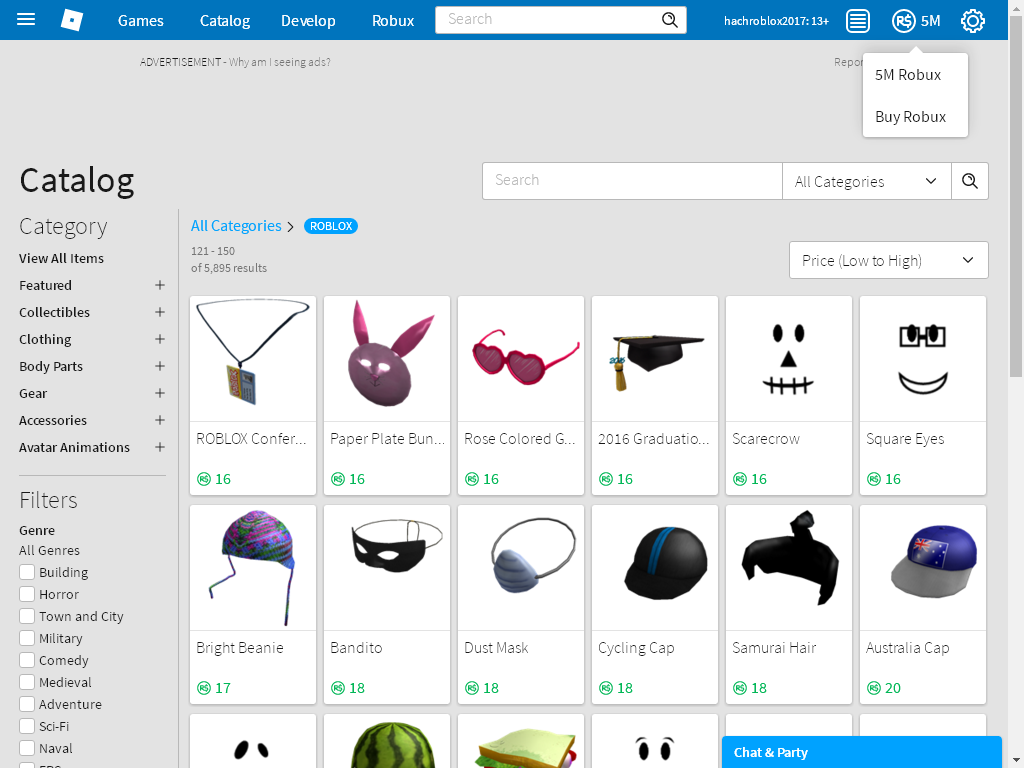Viewport: 1024px width, 768px height.
Task: Toggle the Military genre checkbox
Action: (x=27, y=638)
